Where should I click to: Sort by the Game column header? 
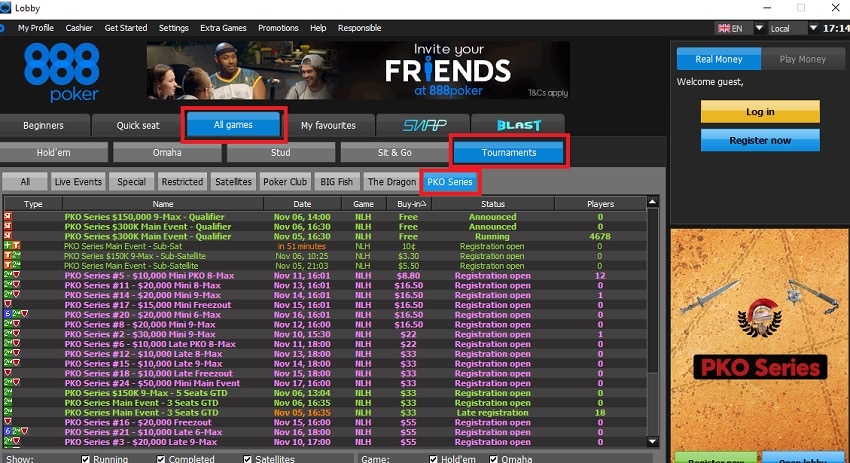[363, 204]
